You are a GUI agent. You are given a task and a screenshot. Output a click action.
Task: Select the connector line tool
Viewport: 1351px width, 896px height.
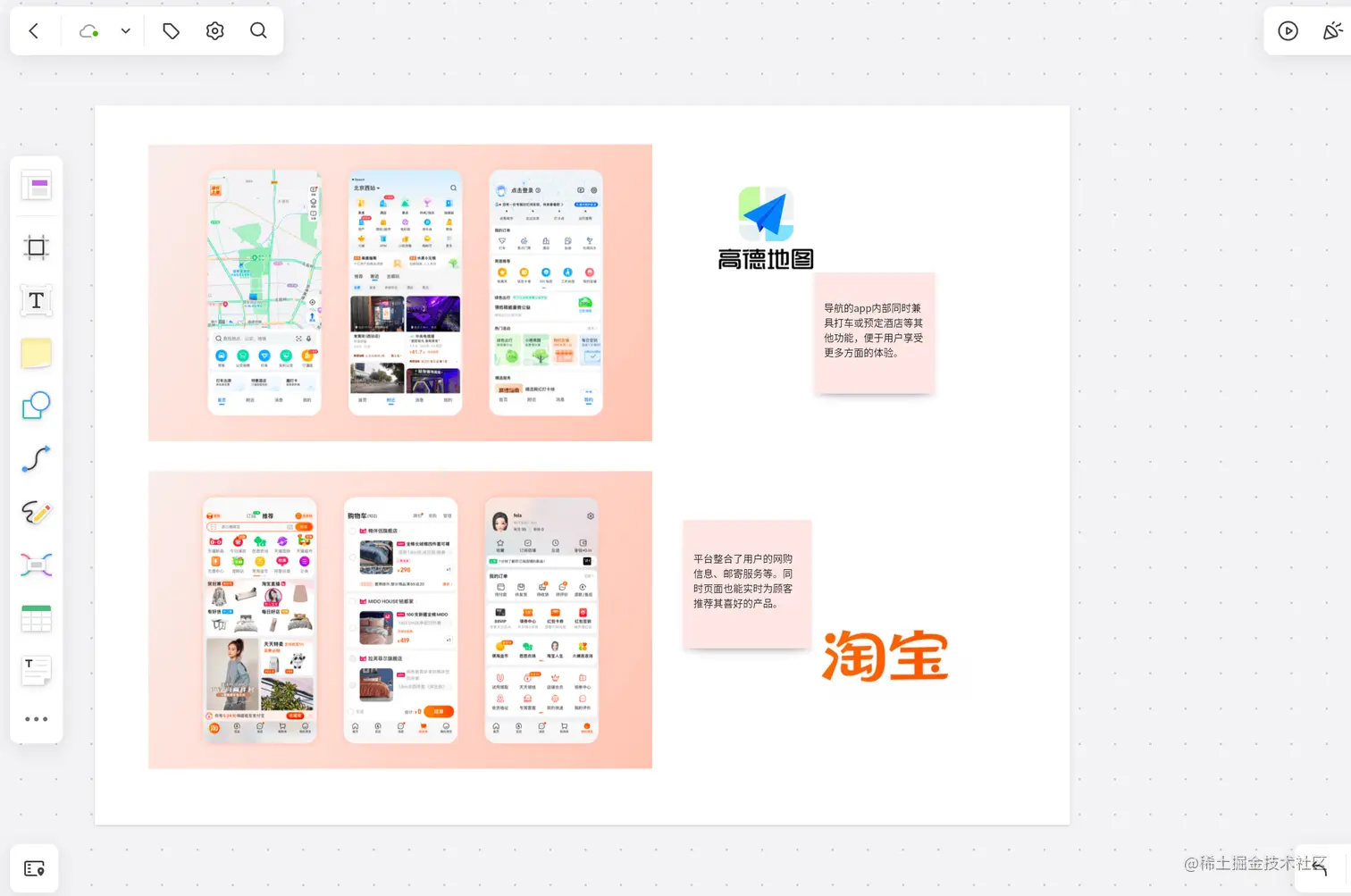click(x=37, y=459)
